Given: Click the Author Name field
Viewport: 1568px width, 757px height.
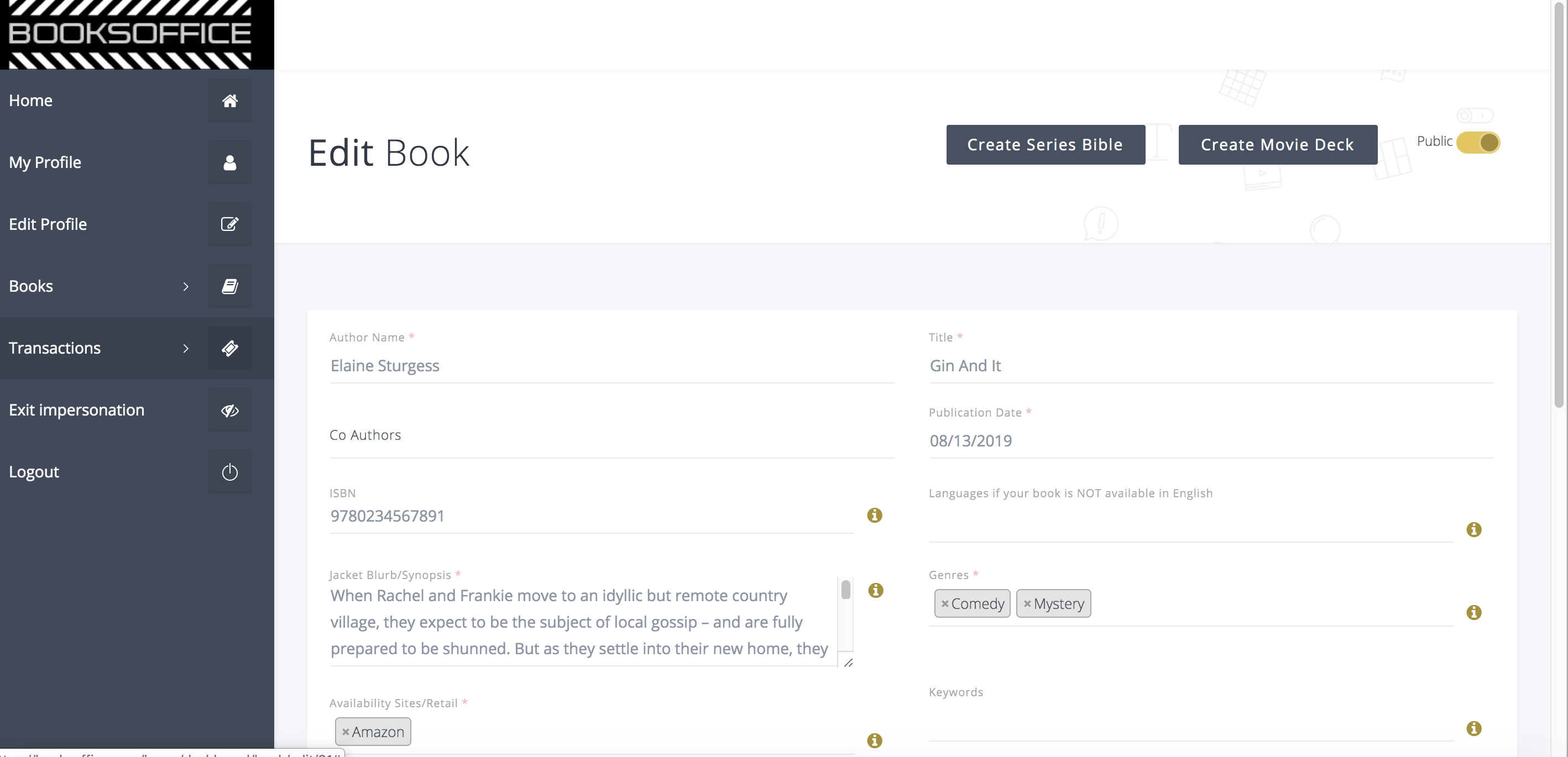Looking at the screenshot, I should (611, 366).
